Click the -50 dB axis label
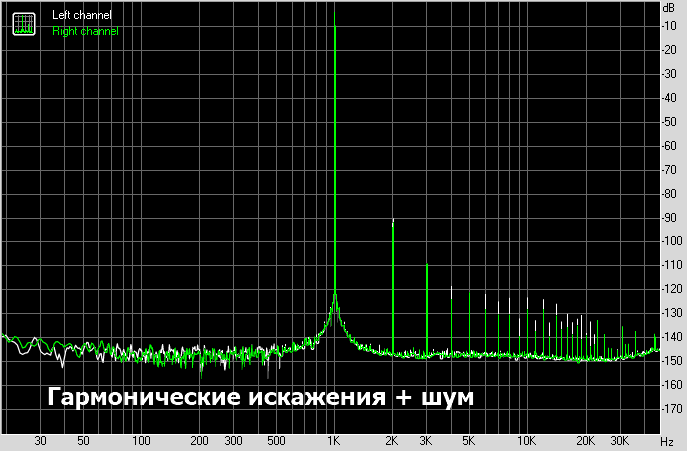The image size is (687, 451). click(x=670, y=122)
